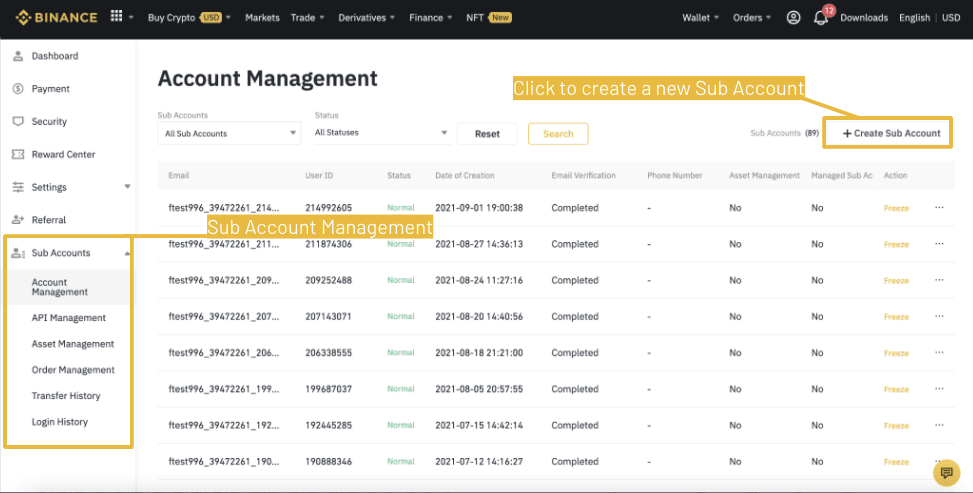Image resolution: width=973 pixels, height=493 pixels.
Task: Open the All Statuses dropdown
Action: 381,133
